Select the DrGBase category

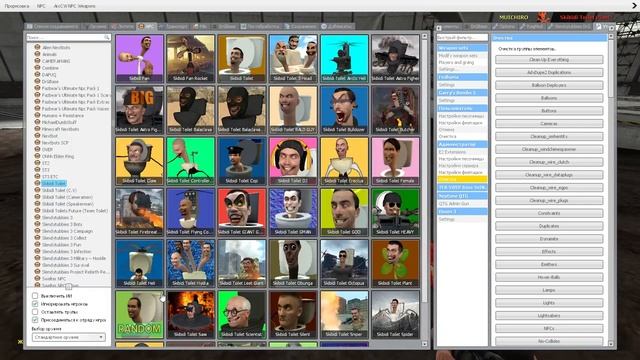[x=50, y=81]
